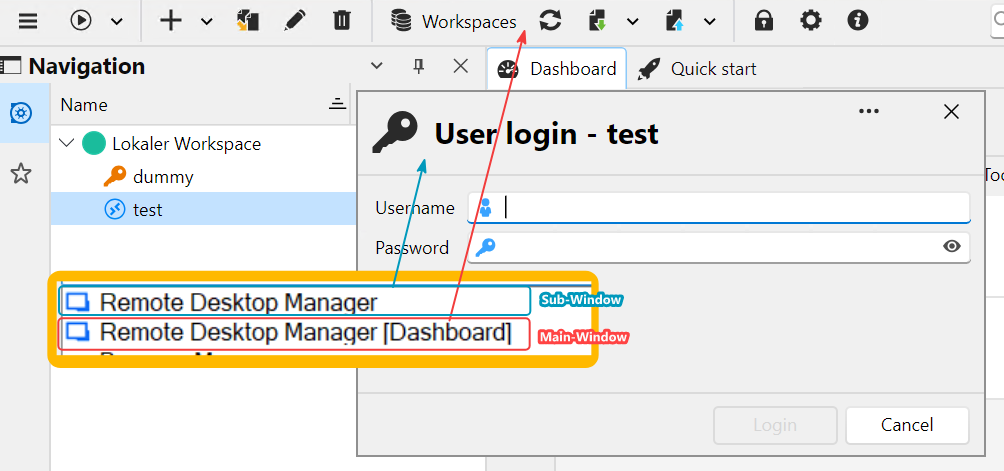Click the pencil edit icon
This screenshot has width=1004, height=471.
coord(294,21)
